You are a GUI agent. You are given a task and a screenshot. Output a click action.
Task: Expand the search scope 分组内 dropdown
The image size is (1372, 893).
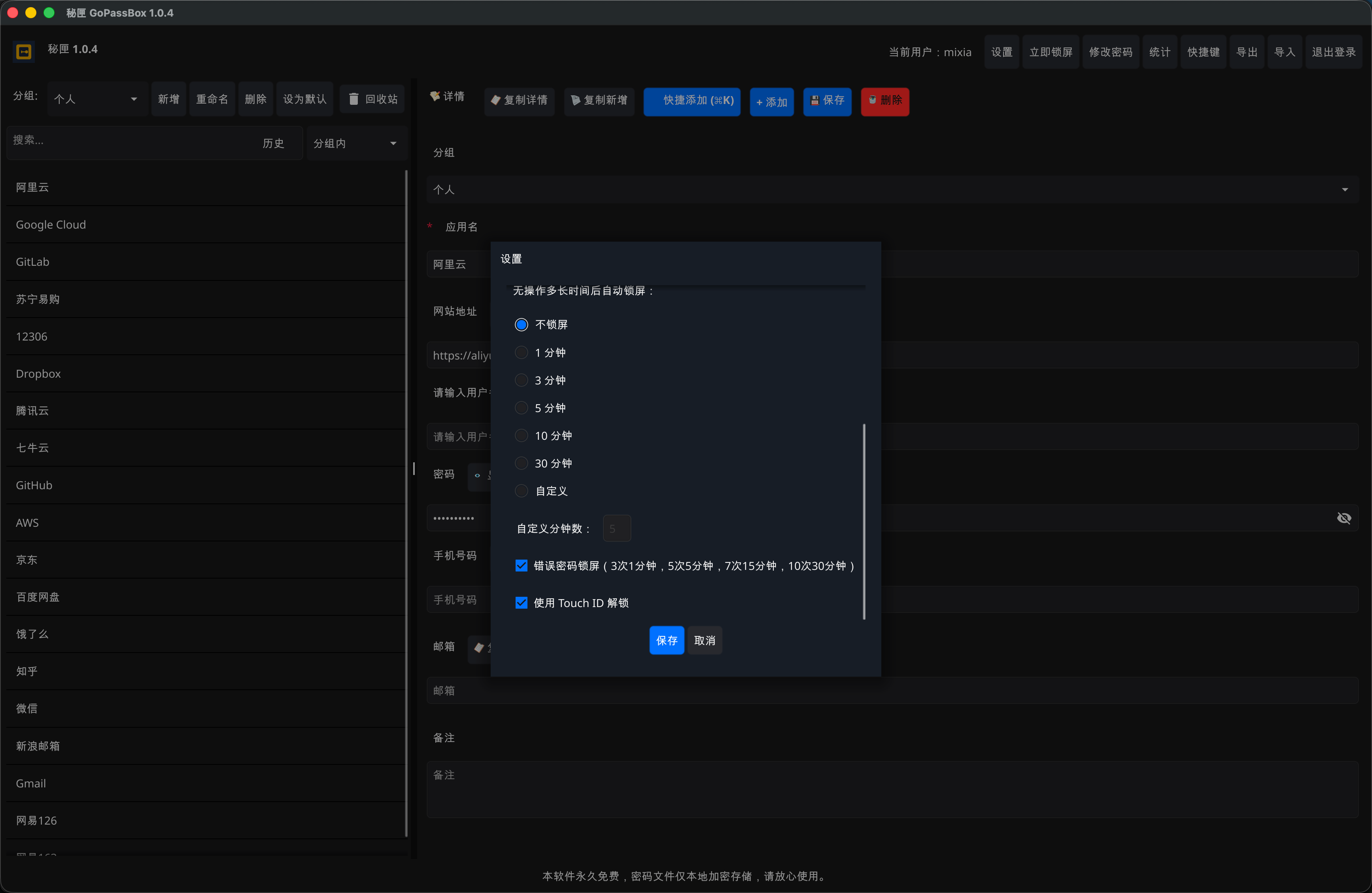(x=355, y=143)
